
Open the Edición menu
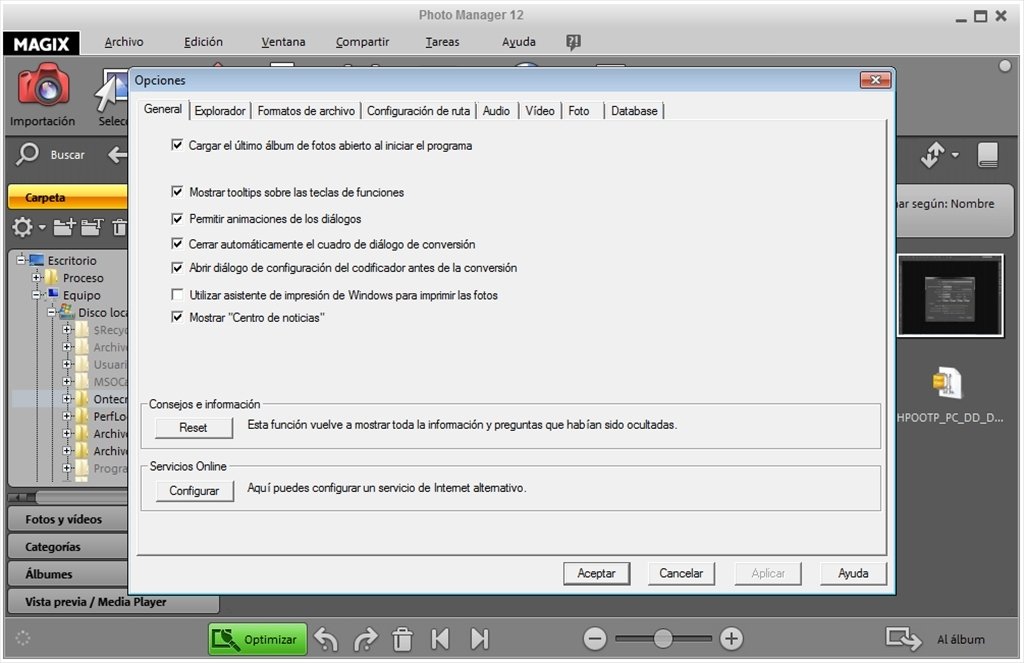pos(203,42)
